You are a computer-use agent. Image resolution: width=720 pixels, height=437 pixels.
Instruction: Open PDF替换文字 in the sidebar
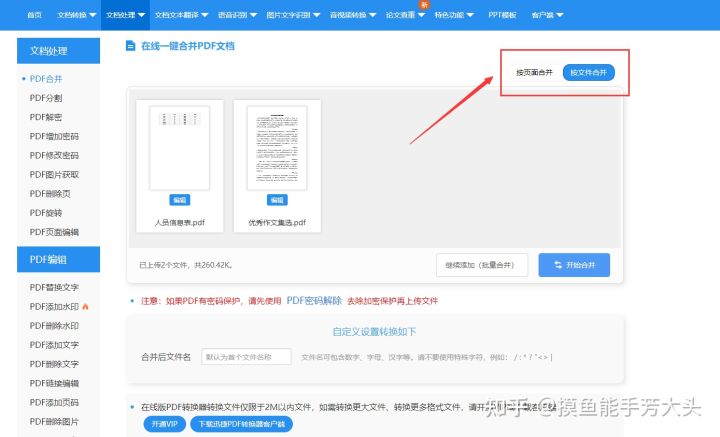54,287
